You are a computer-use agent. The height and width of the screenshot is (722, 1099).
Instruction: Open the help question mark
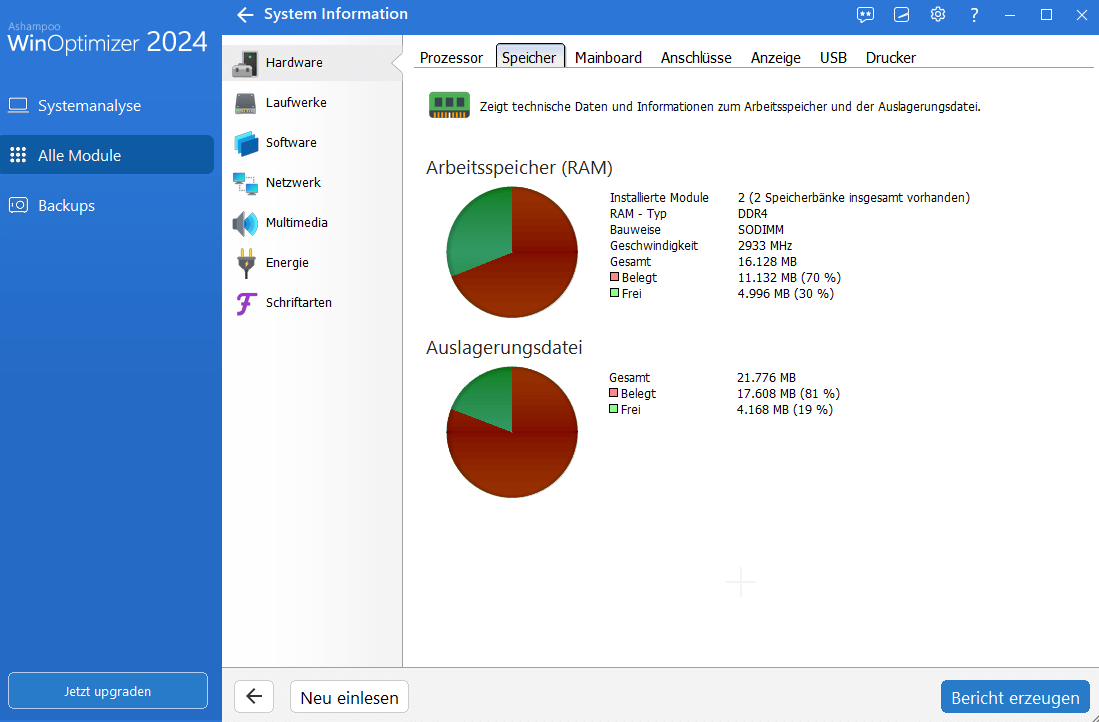974,15
